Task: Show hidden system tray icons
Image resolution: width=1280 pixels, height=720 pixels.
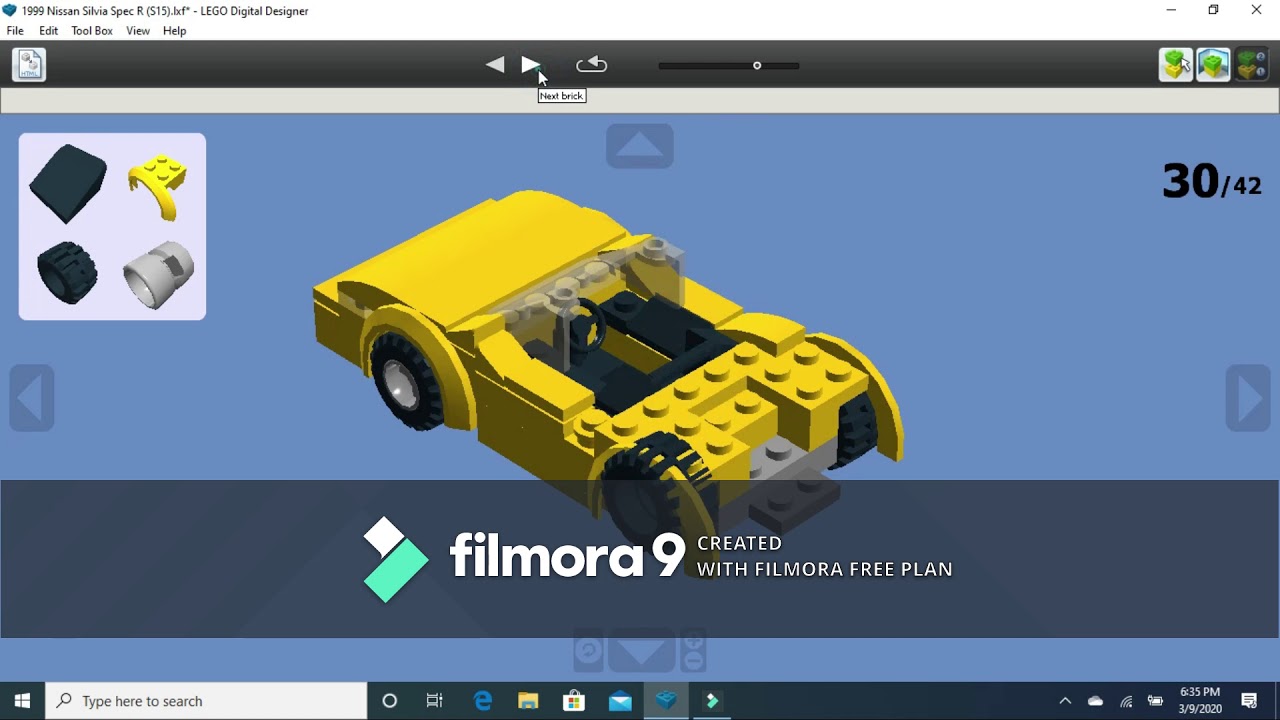Action: 1065,701
